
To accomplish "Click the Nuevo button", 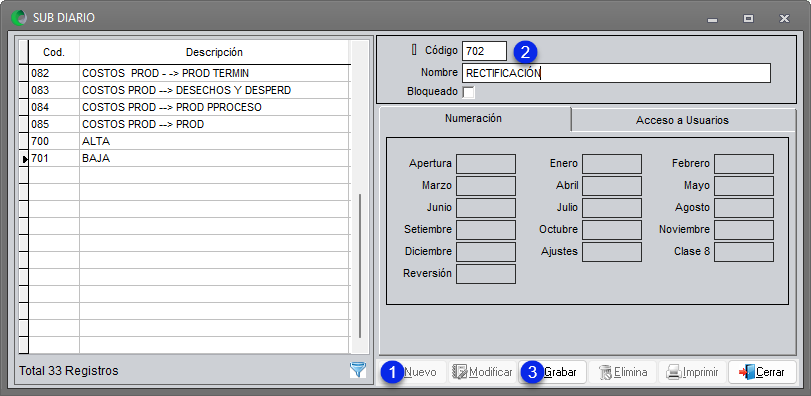I will pyautogui.click(x=413, y=372).
